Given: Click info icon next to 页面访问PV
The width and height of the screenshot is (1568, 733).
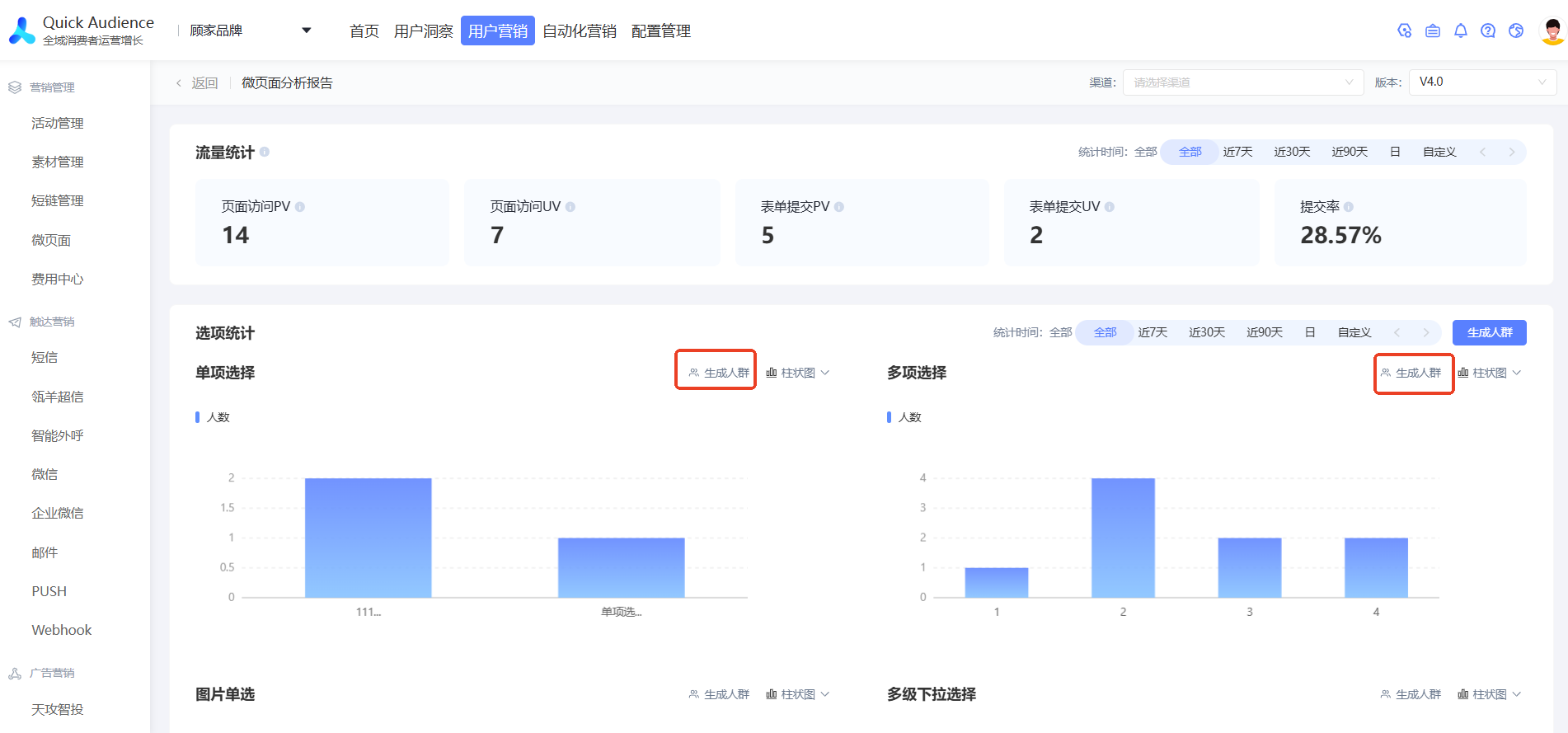Looking at the screenshot, I should click(x=300, y=207).
